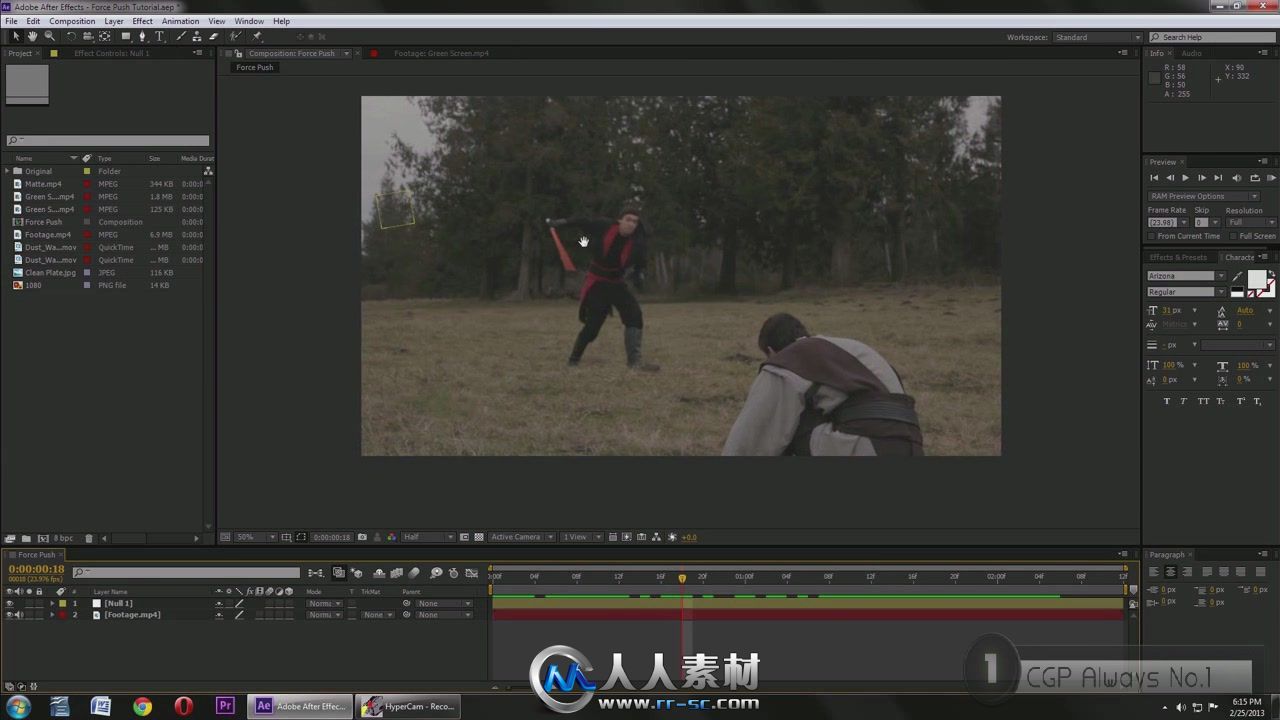The width and height of the screenshot is (1280, 720).
Task: Open the Animation menu
Action: tap(180, 21)
